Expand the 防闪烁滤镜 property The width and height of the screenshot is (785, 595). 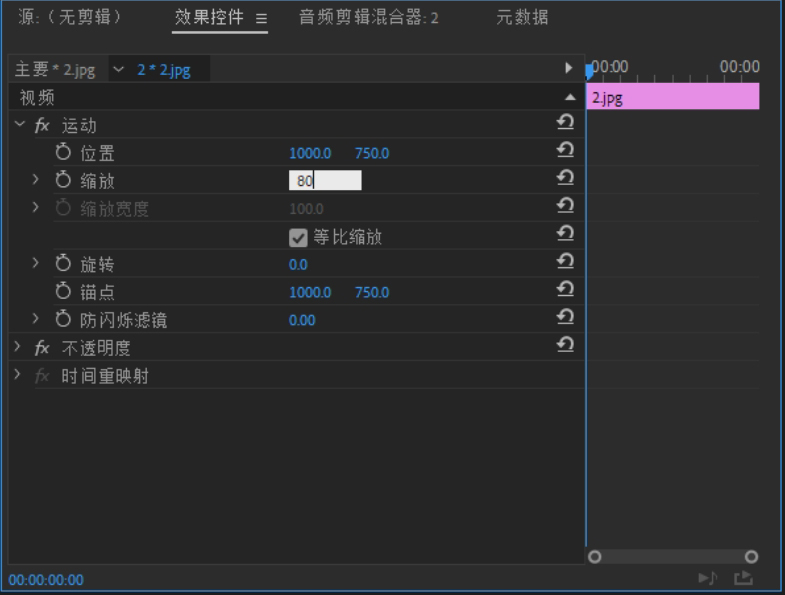click(x=35, y=318)
